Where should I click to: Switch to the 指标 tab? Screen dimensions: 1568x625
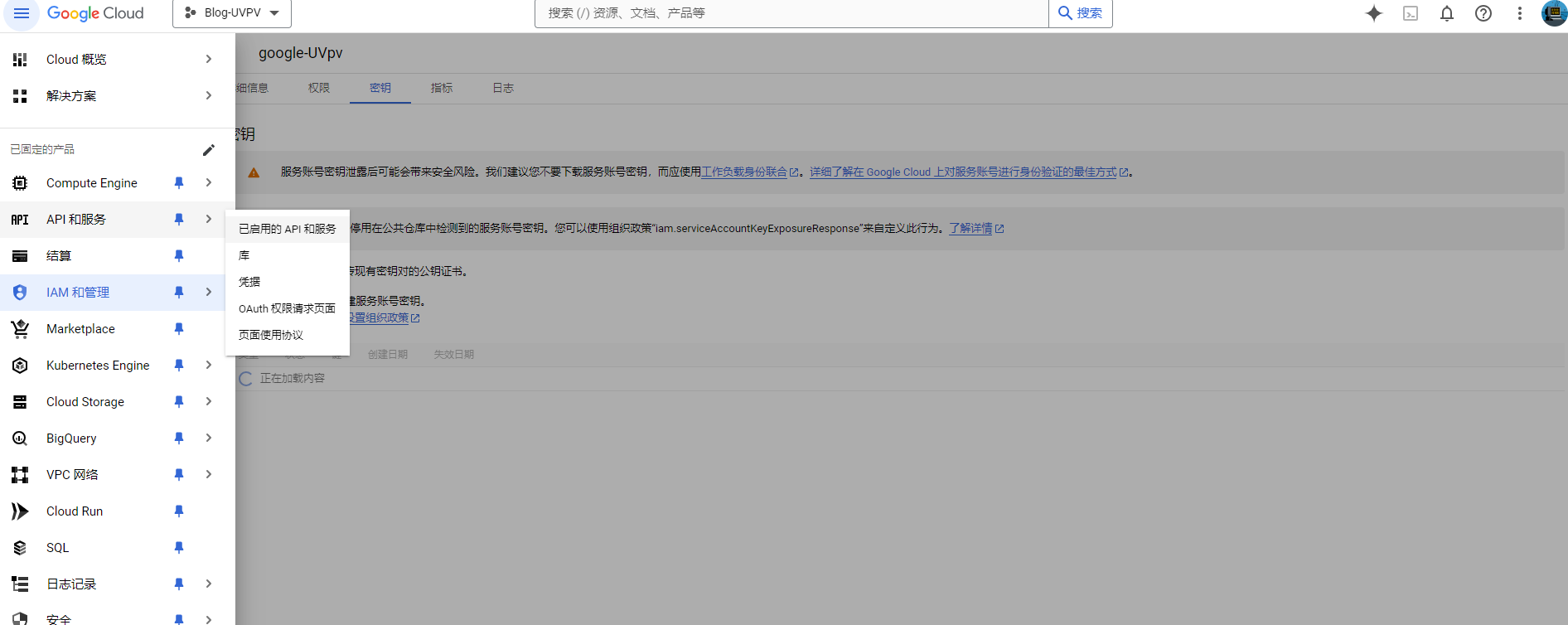[x=442, y=88]
